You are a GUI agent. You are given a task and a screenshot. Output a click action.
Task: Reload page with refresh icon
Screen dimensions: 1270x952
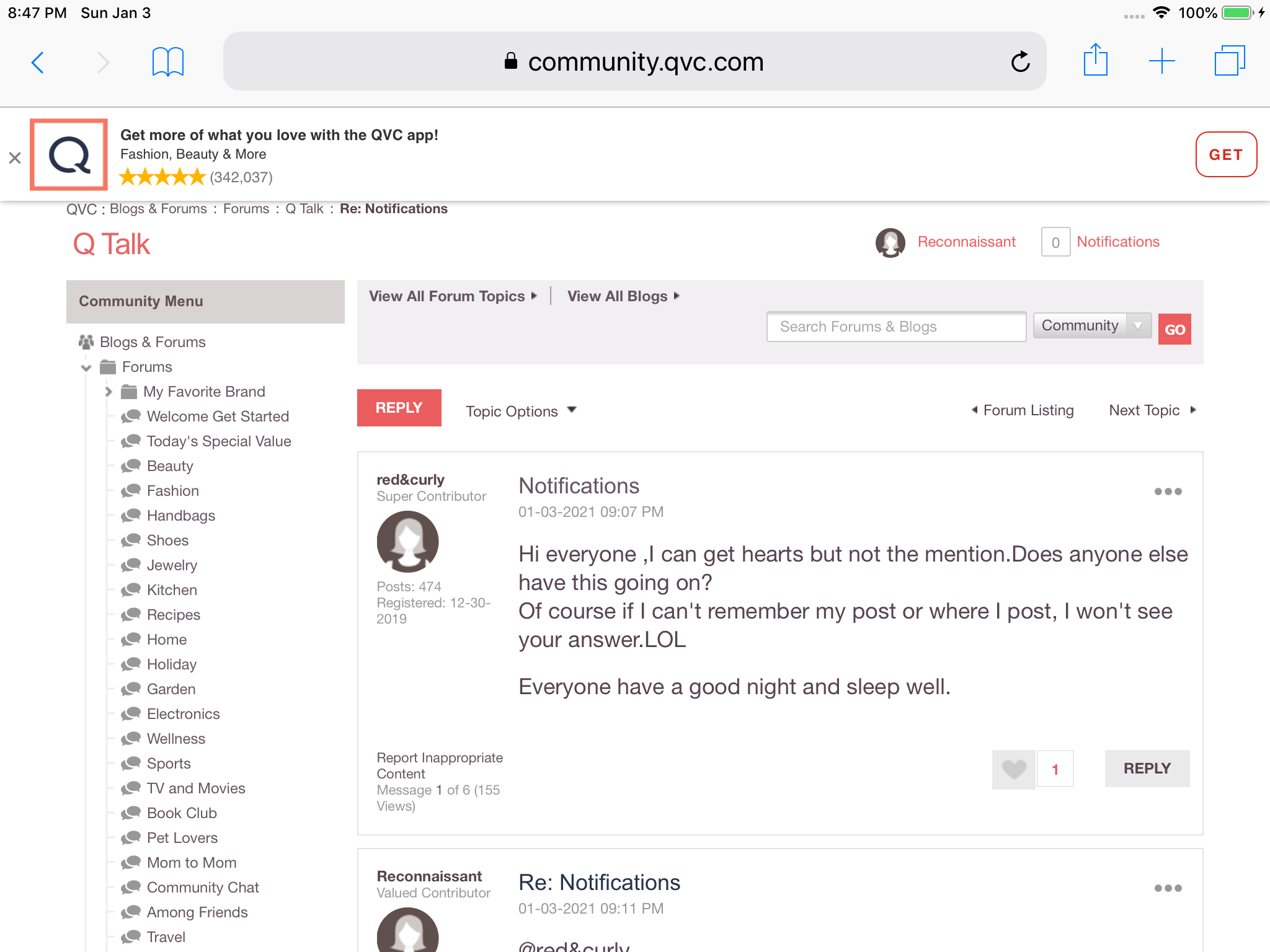(1020, 62)
